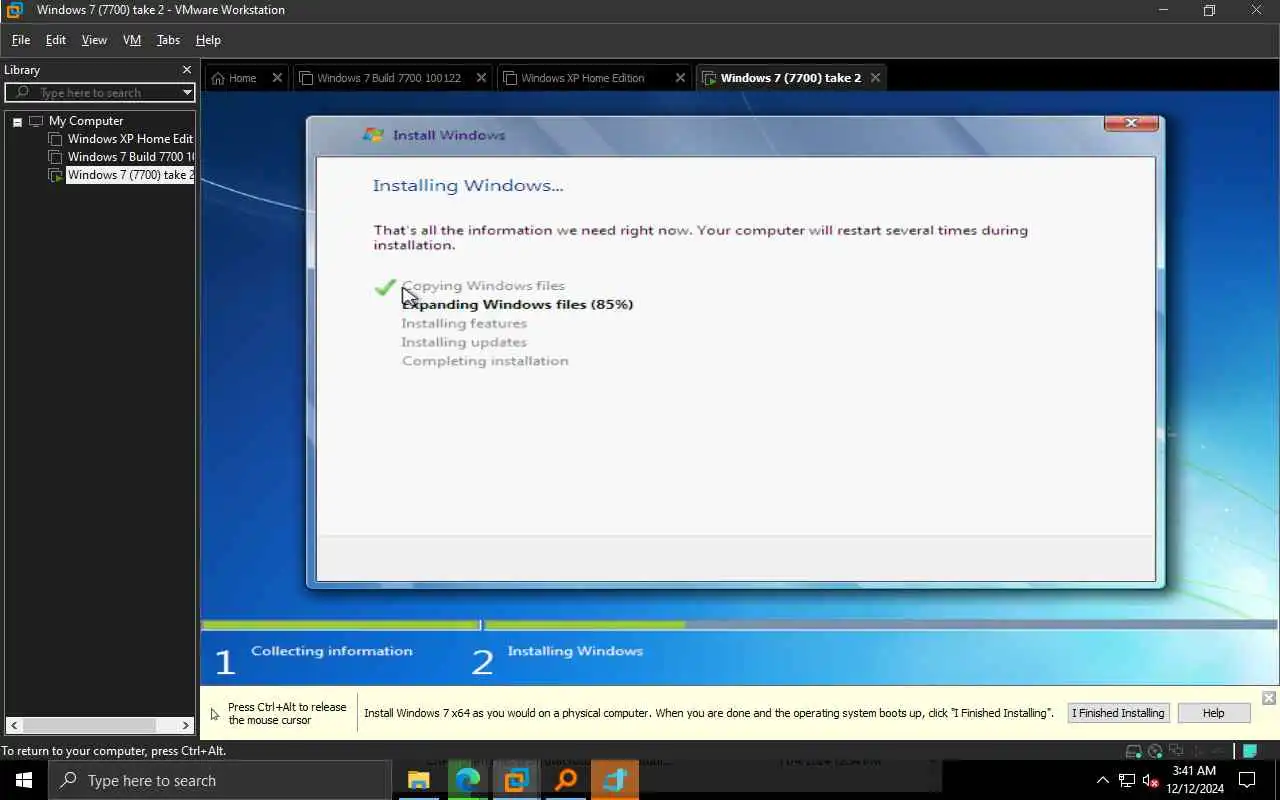1280x800 pixels.
Task: Click the Collecting information stage label
Action: click(331, 651)
